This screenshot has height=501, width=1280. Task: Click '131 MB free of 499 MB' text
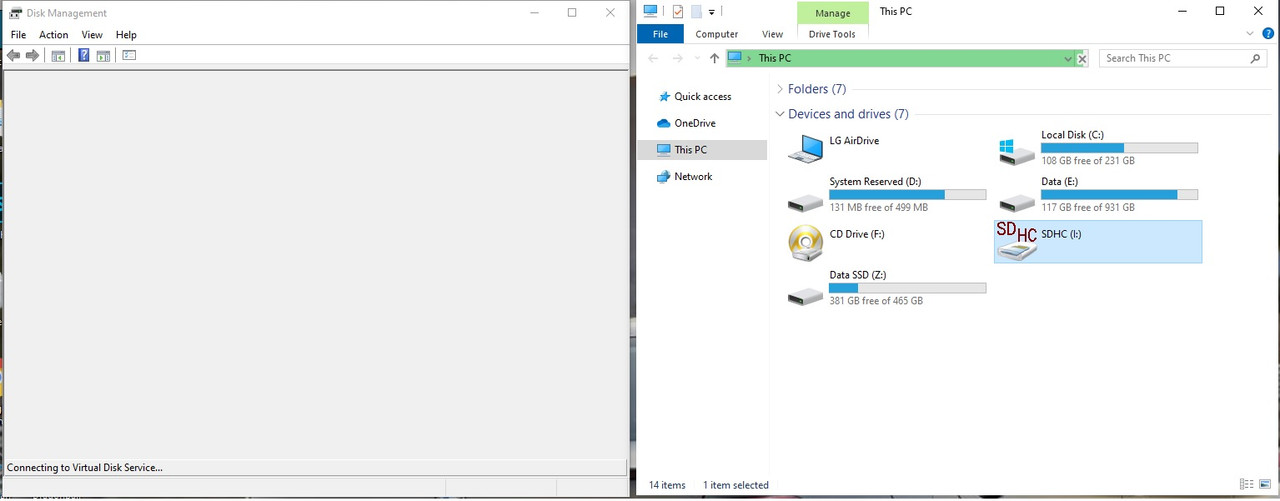point(879,208)
